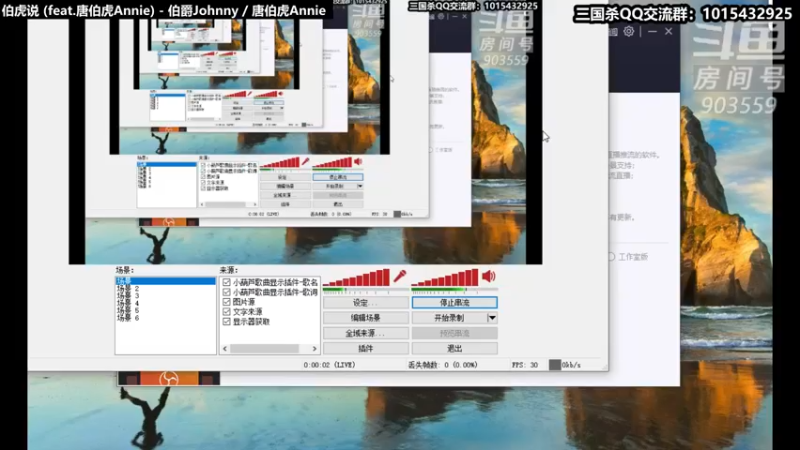Disable the 显示器获取 source checkbox

tap(227, 322)
